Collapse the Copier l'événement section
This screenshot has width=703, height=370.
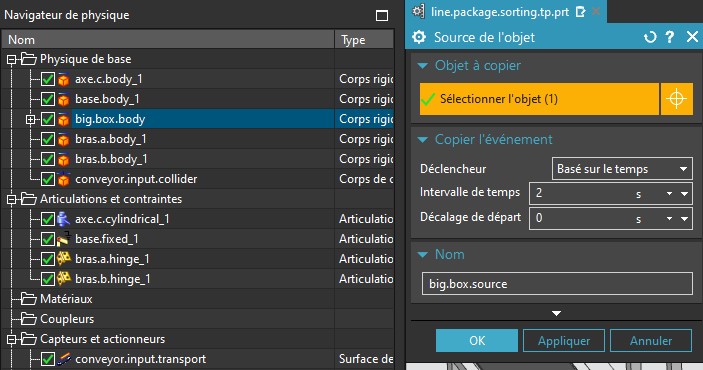pos(422,139)
